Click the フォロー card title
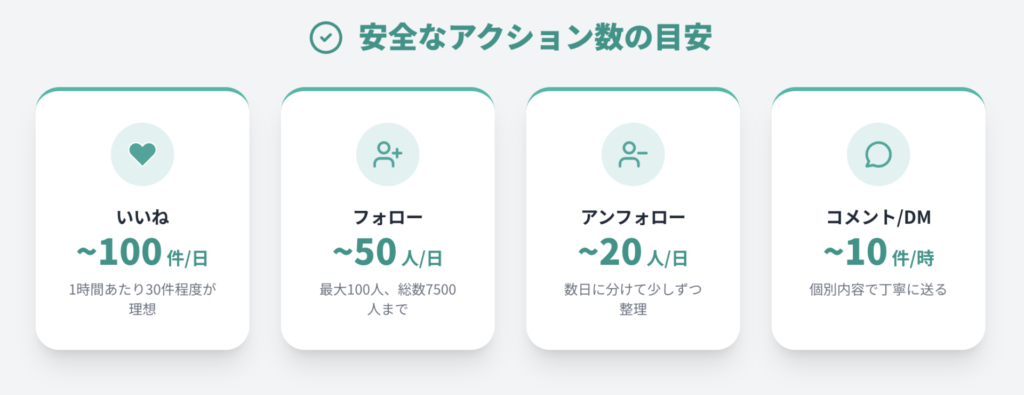1024x395 pixels. [x=387, y=217]
